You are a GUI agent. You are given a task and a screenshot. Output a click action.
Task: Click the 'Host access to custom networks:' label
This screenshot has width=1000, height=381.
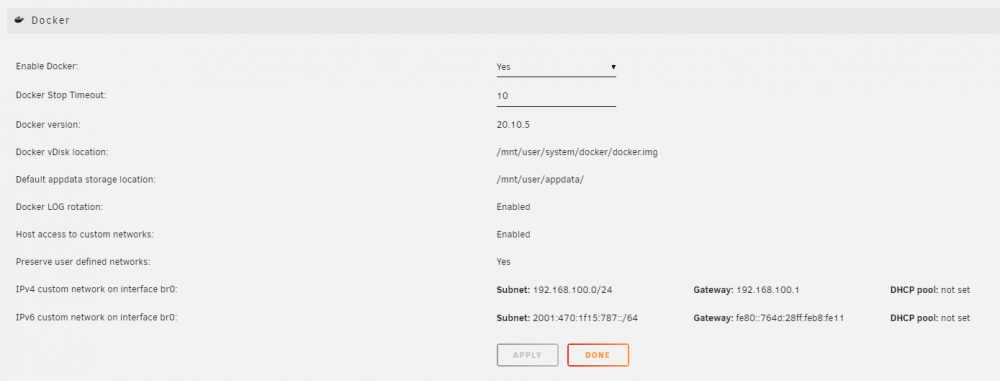85,234
